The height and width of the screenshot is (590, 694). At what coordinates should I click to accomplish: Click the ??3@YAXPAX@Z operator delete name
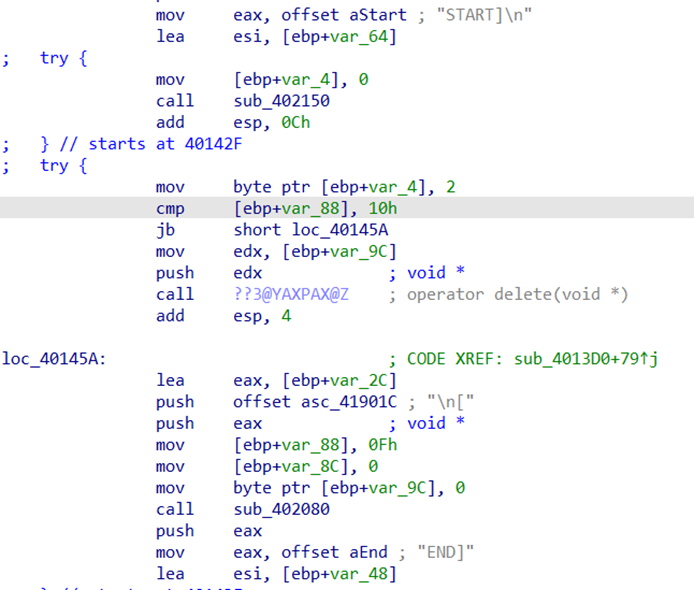click(292, 294)
